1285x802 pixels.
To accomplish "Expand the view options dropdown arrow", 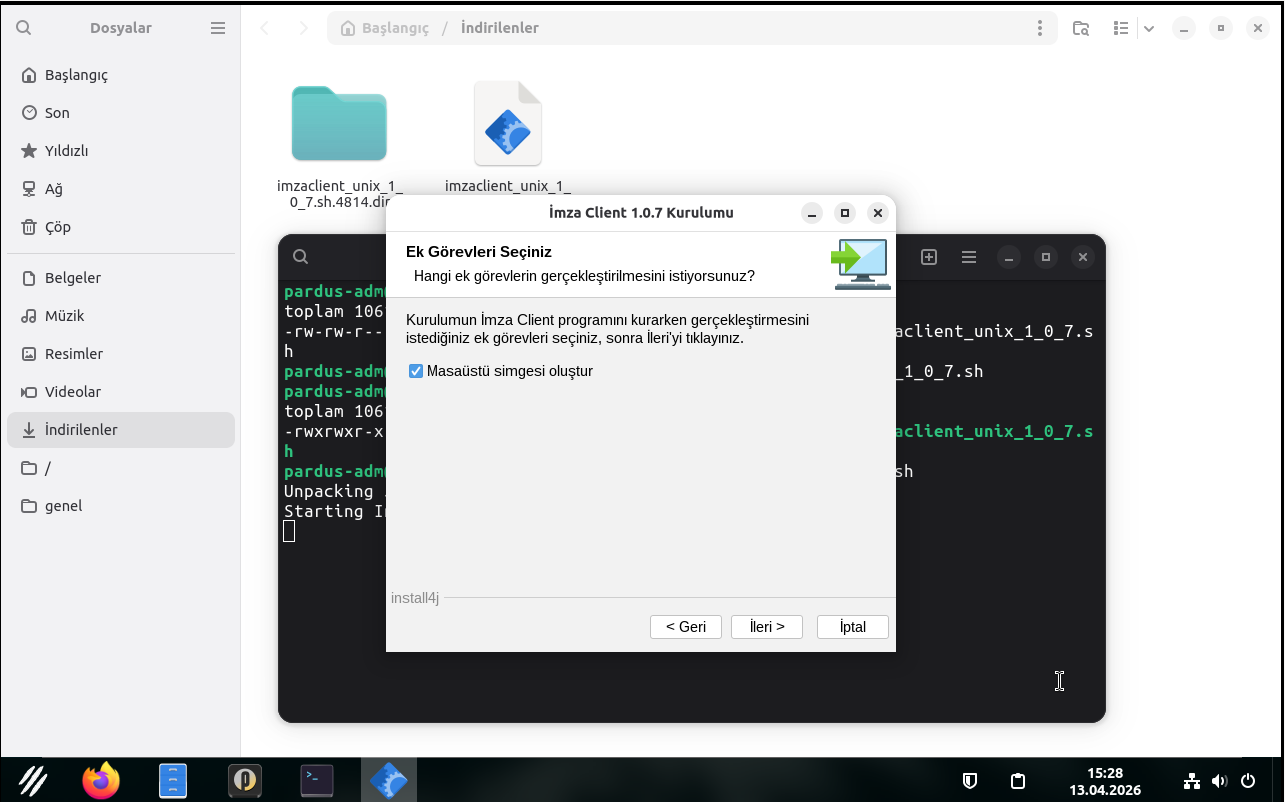I will (1149, 29).
